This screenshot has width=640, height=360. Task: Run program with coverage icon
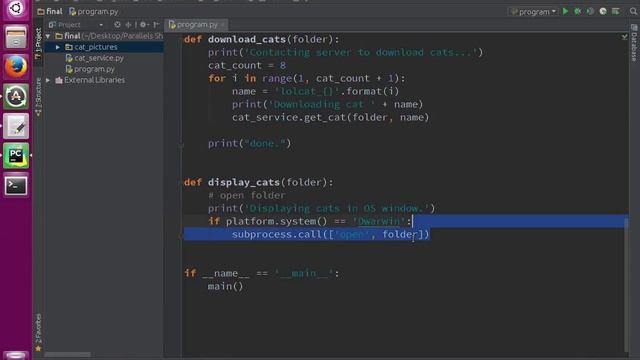590,11
